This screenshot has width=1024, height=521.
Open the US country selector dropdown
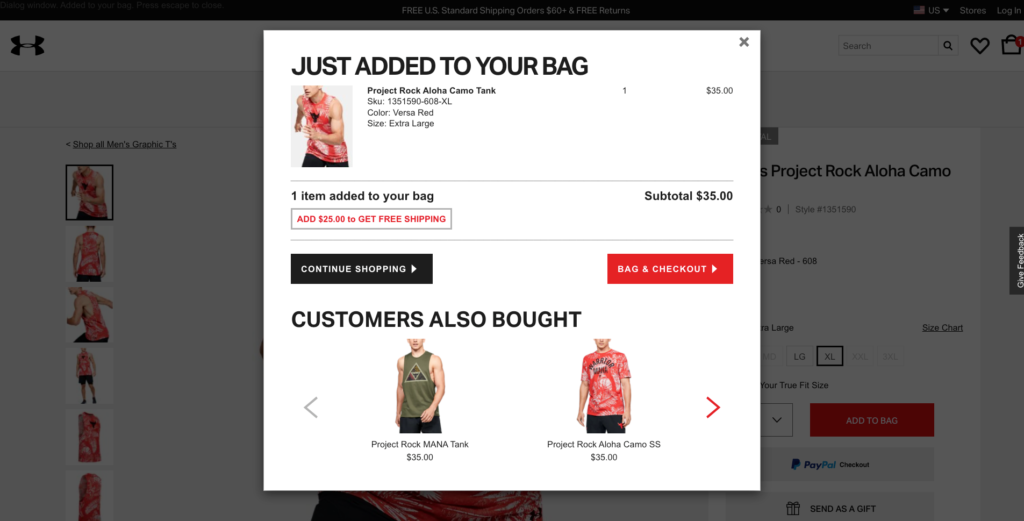(x=931, y=10)
